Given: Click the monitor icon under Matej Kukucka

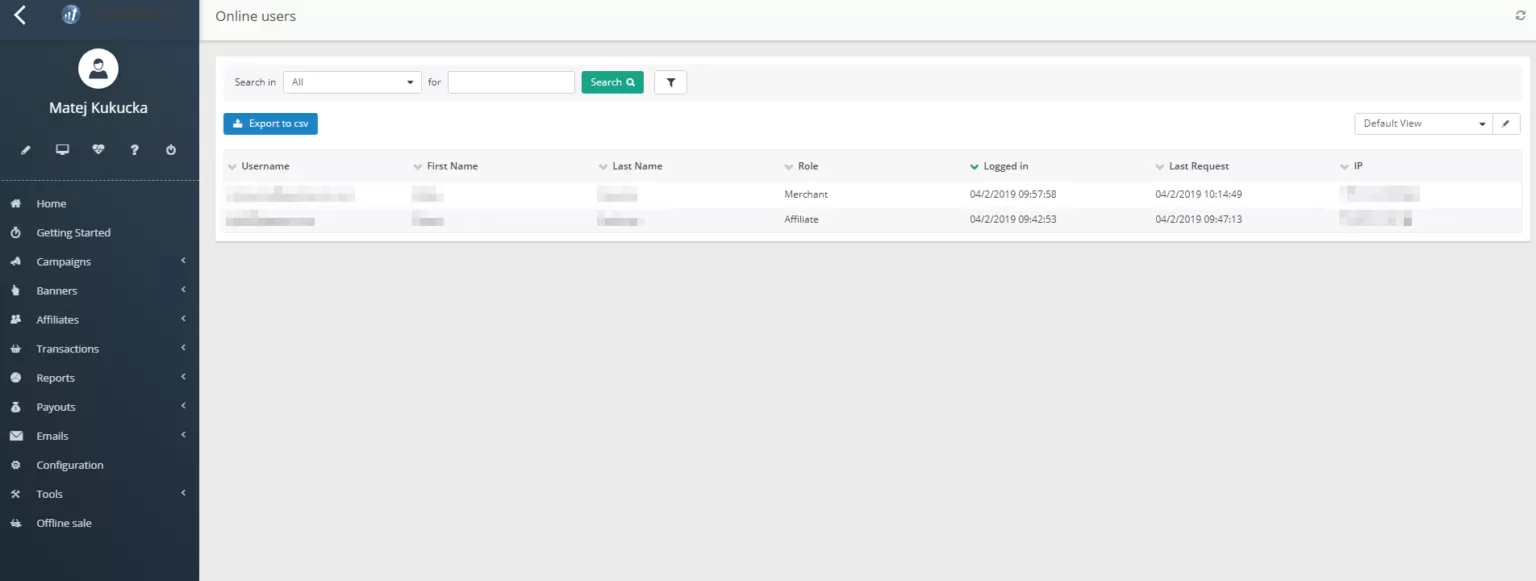Looking at the screenshot, I should click(x=62, y=148).
